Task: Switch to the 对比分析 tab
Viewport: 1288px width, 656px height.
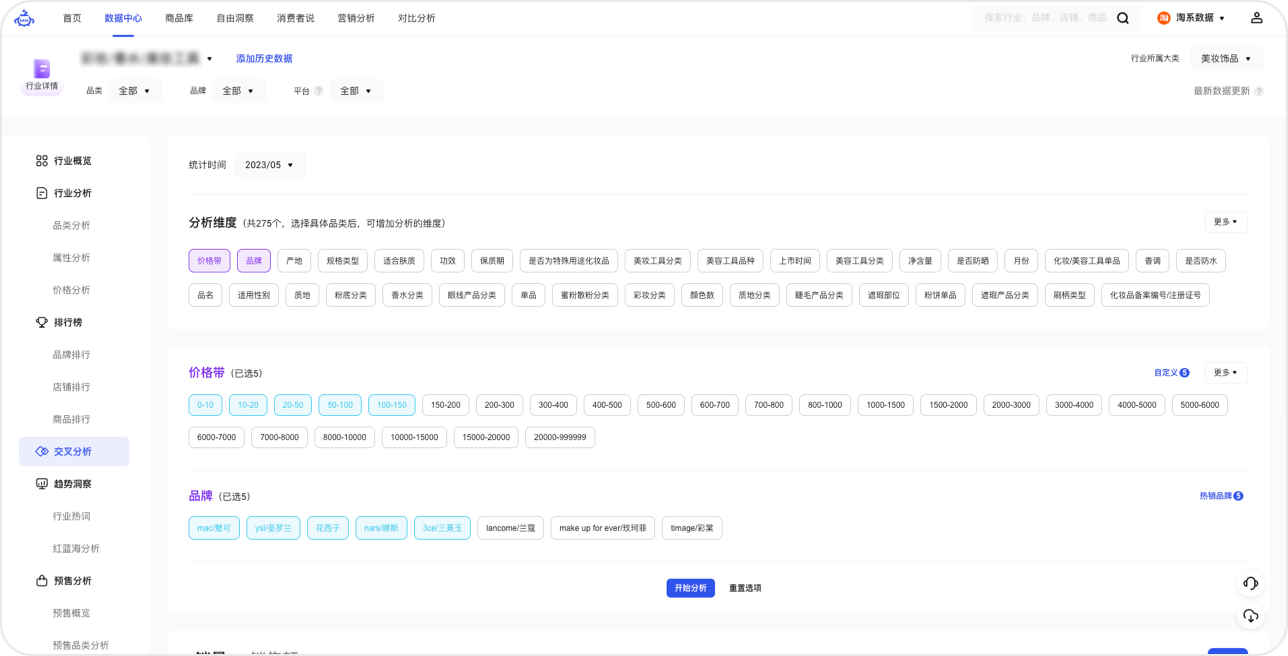Action: click(x=416, y=18)
